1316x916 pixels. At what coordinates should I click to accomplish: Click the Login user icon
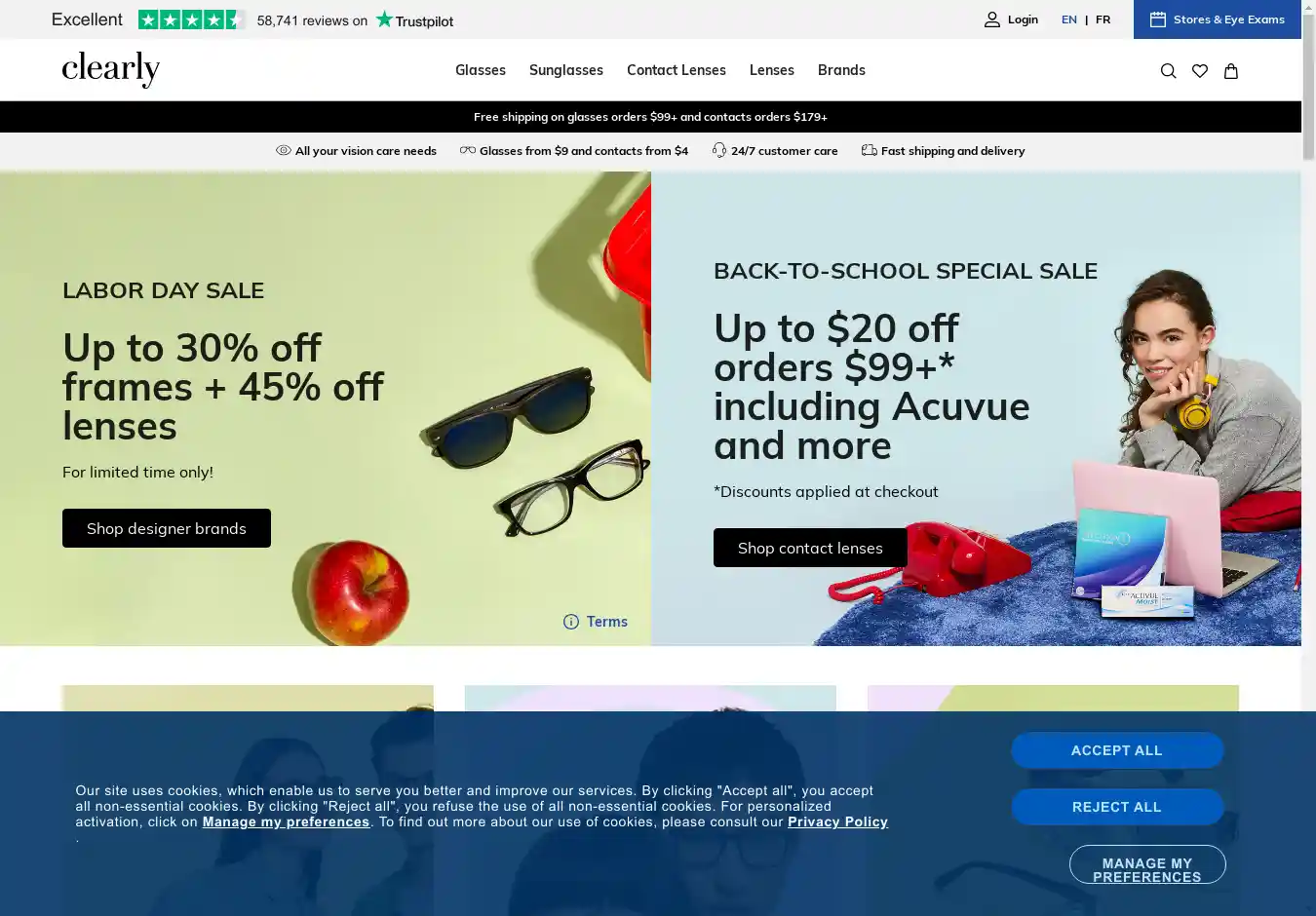coord(992,19)
